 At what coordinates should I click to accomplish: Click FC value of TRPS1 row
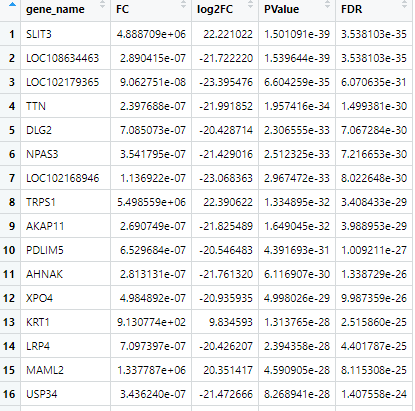[x=151, y=202]
